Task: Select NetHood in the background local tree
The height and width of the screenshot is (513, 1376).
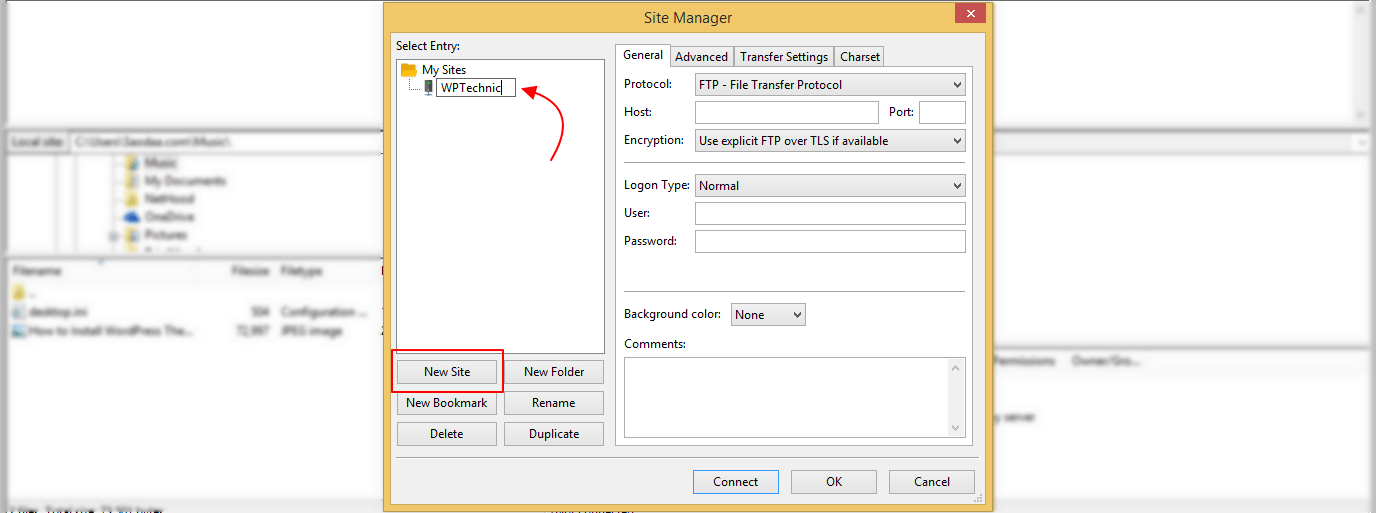Action: [x=169, y=199]
